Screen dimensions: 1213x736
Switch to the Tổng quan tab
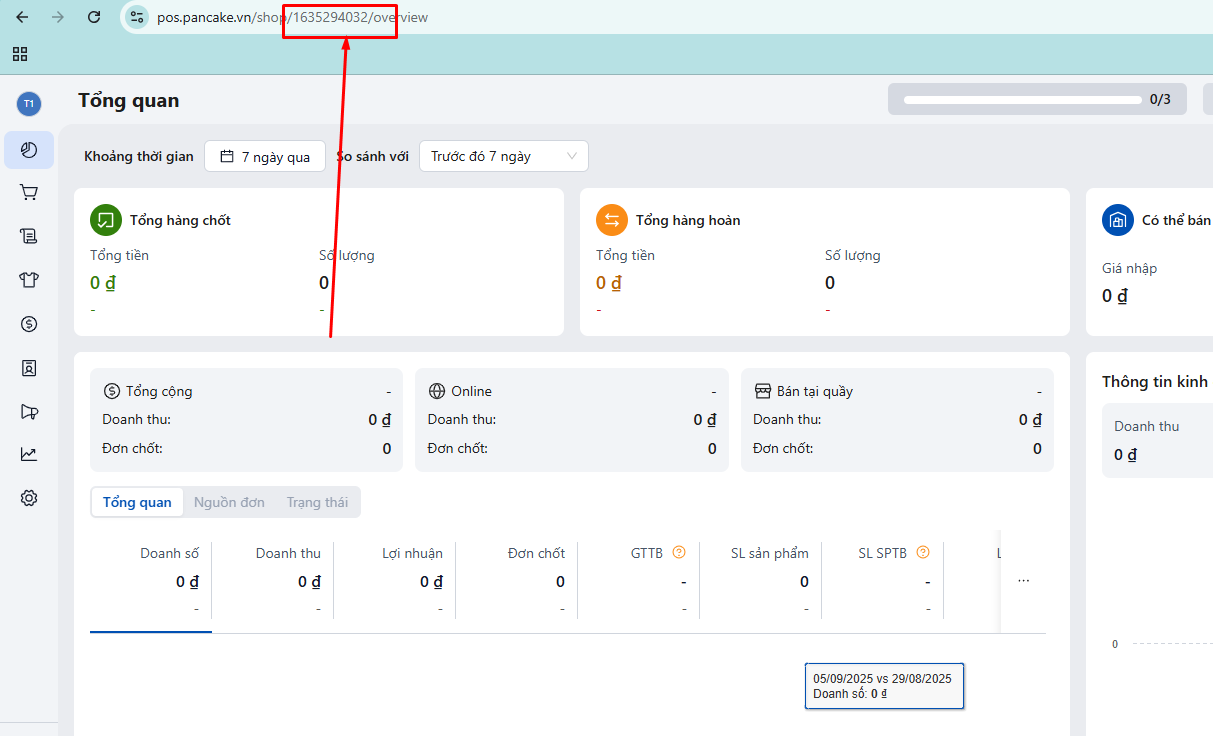(137, 502)
